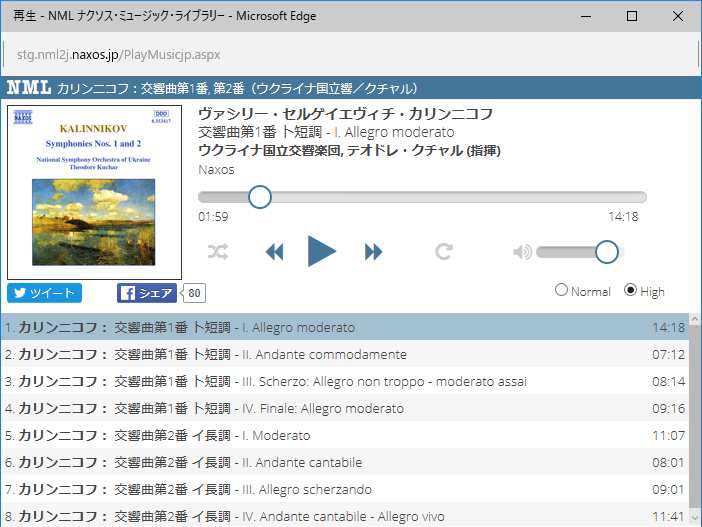Click the volume slider handle
Screen dimensions: 702x527
click(607, 252)
